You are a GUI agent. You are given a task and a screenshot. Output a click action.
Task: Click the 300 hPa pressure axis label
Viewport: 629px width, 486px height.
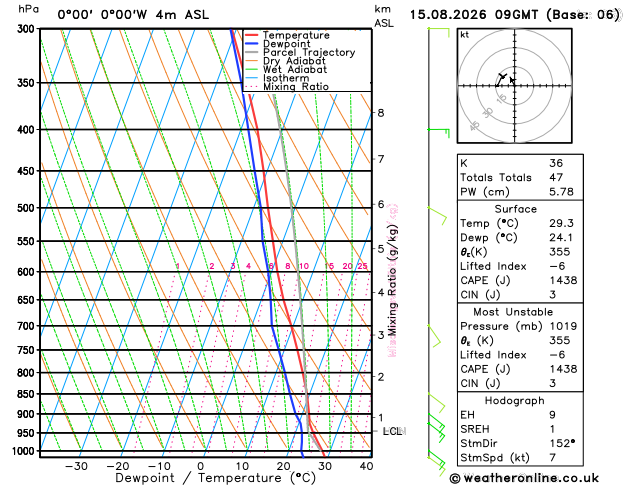point(28,29)
